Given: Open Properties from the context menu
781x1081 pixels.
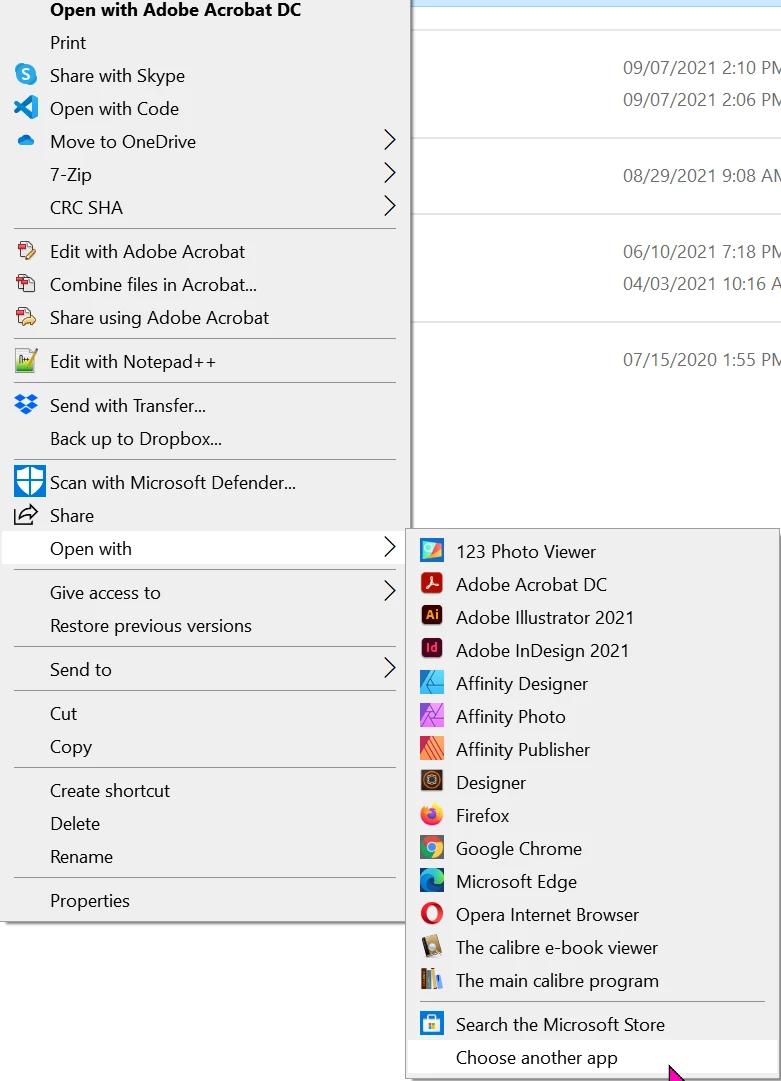Looking at the screenshot, I should (x=90, y=901).
